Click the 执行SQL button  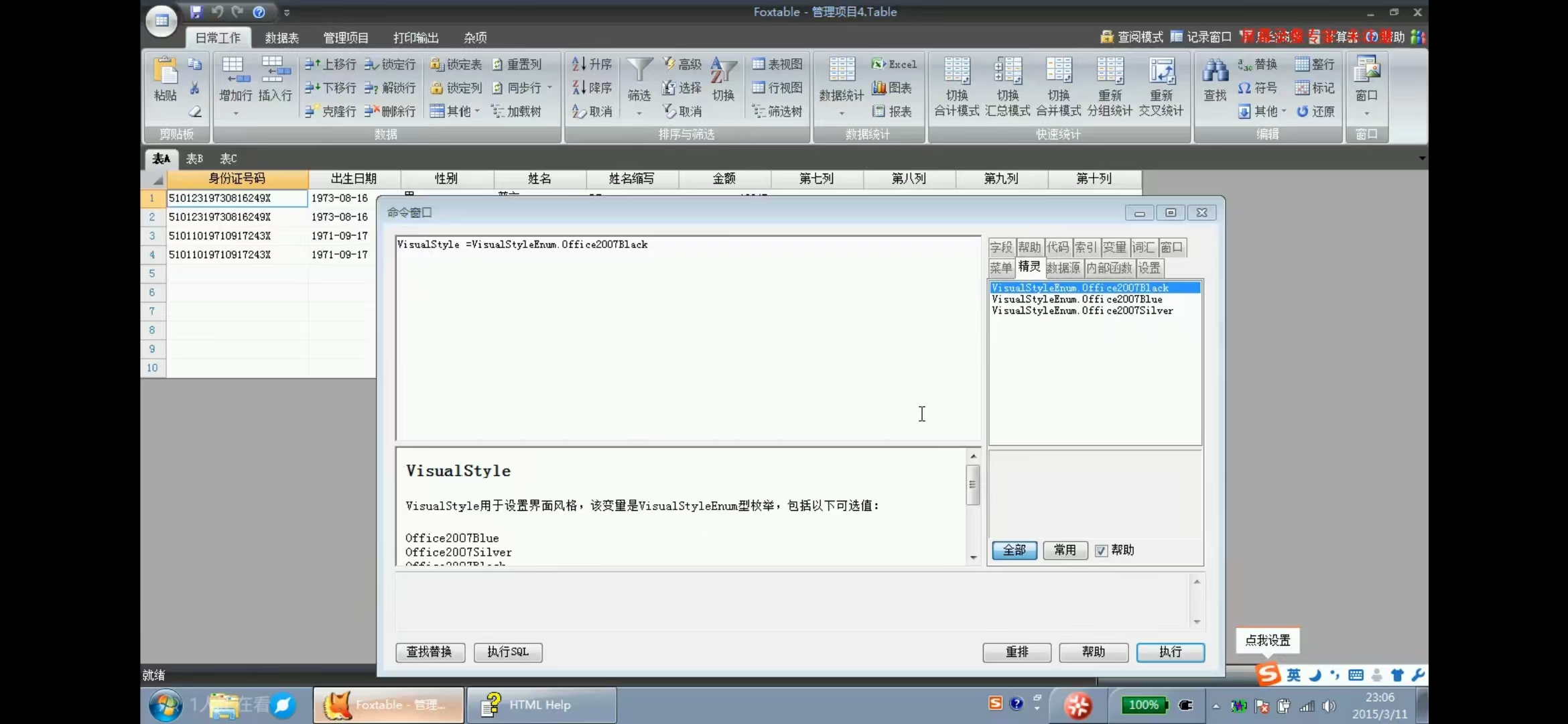coord(508,652)
